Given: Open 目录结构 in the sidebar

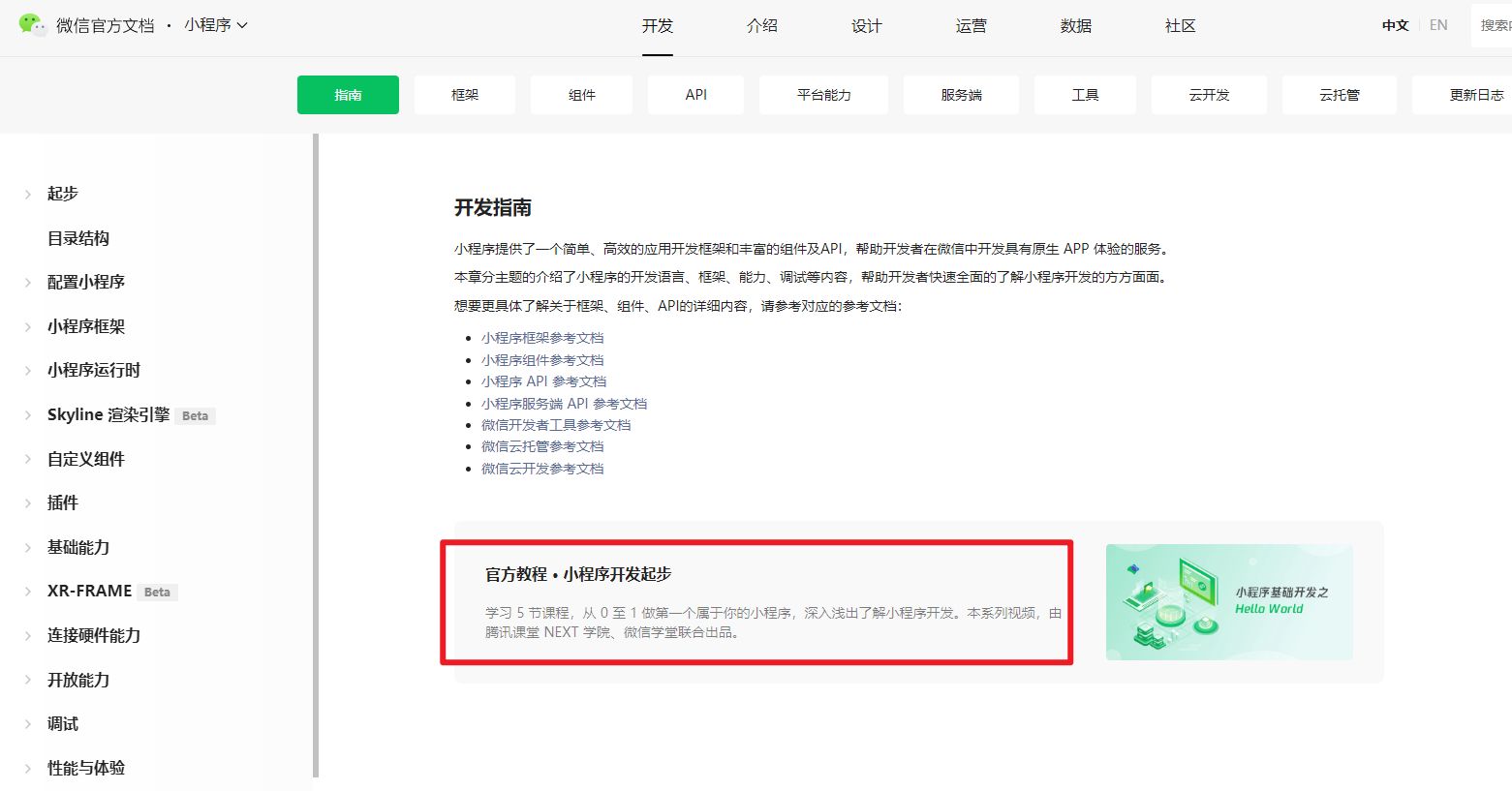Looking at the screenshot, I should coord(78,238).
